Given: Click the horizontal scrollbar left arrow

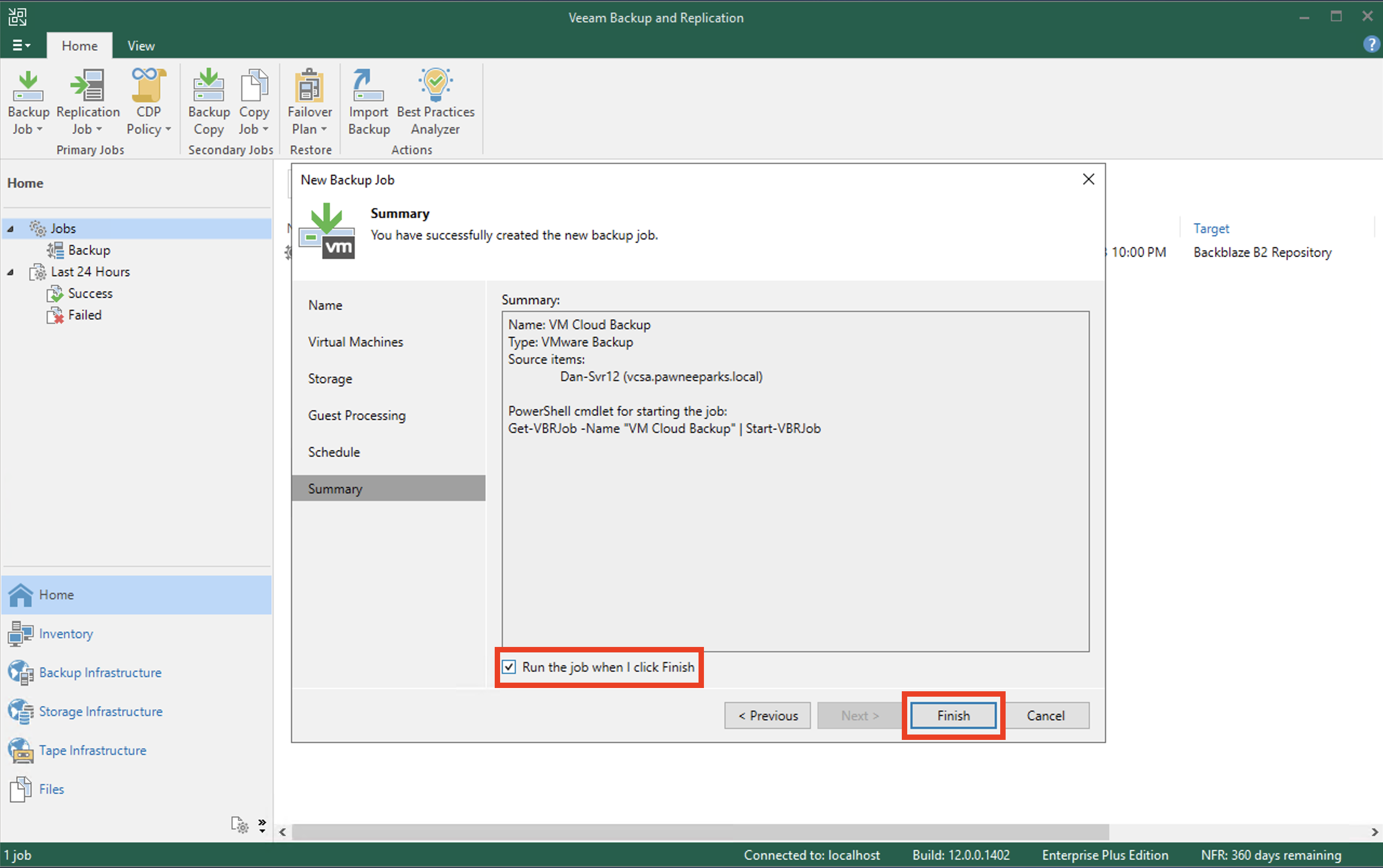Looking at the screenshot, I should pyautogui.click(x=282, y=832).
